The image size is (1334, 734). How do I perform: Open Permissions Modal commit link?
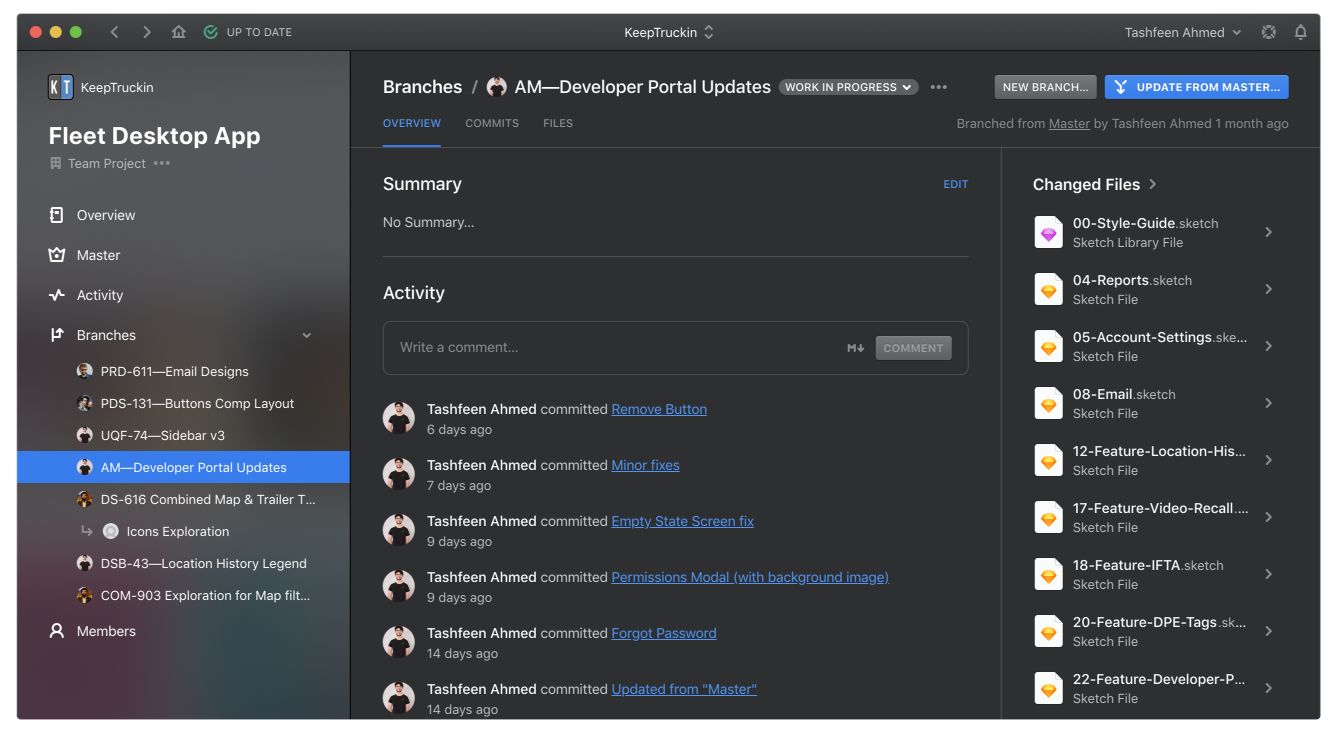(750, 577)
